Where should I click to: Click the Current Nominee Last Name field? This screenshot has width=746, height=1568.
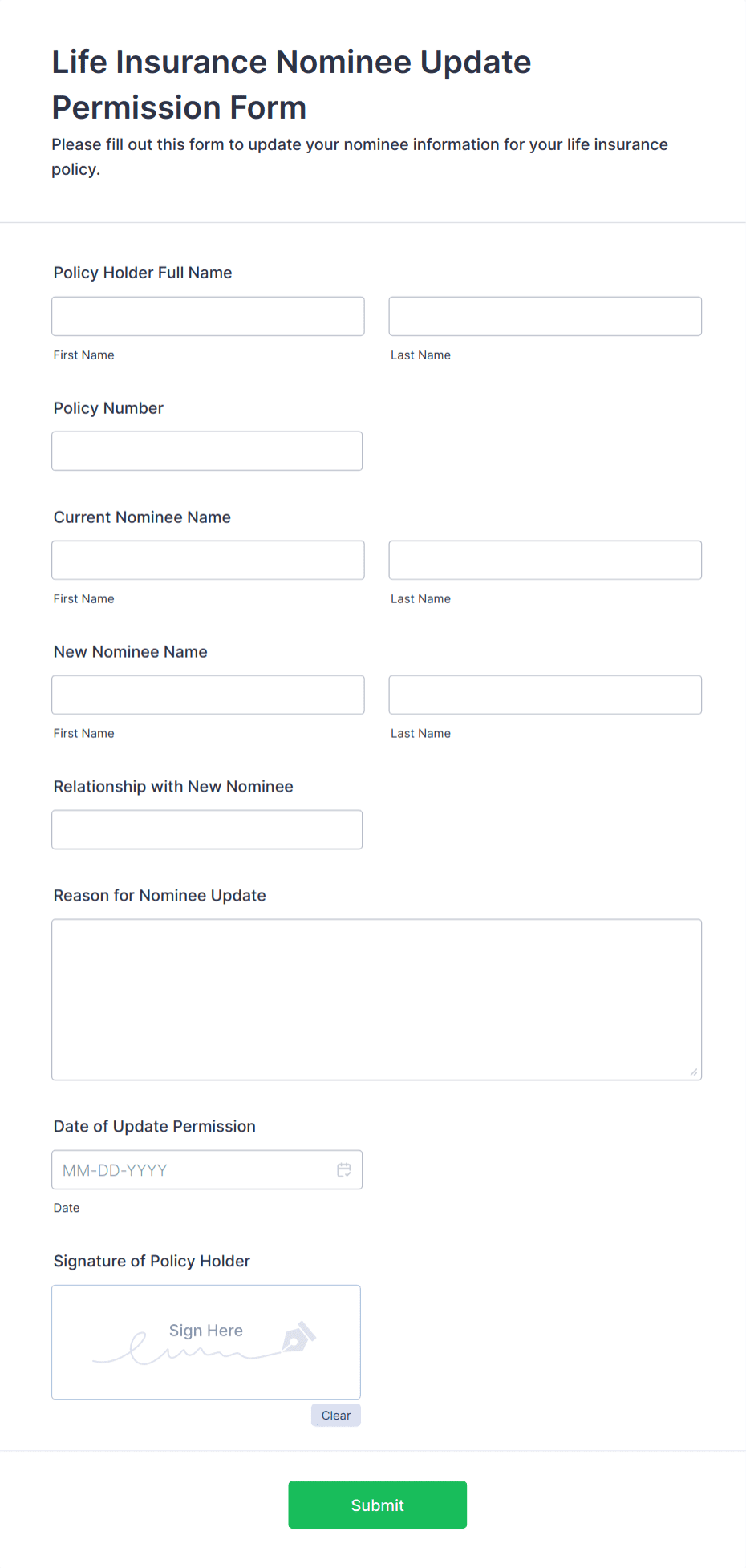545,560
